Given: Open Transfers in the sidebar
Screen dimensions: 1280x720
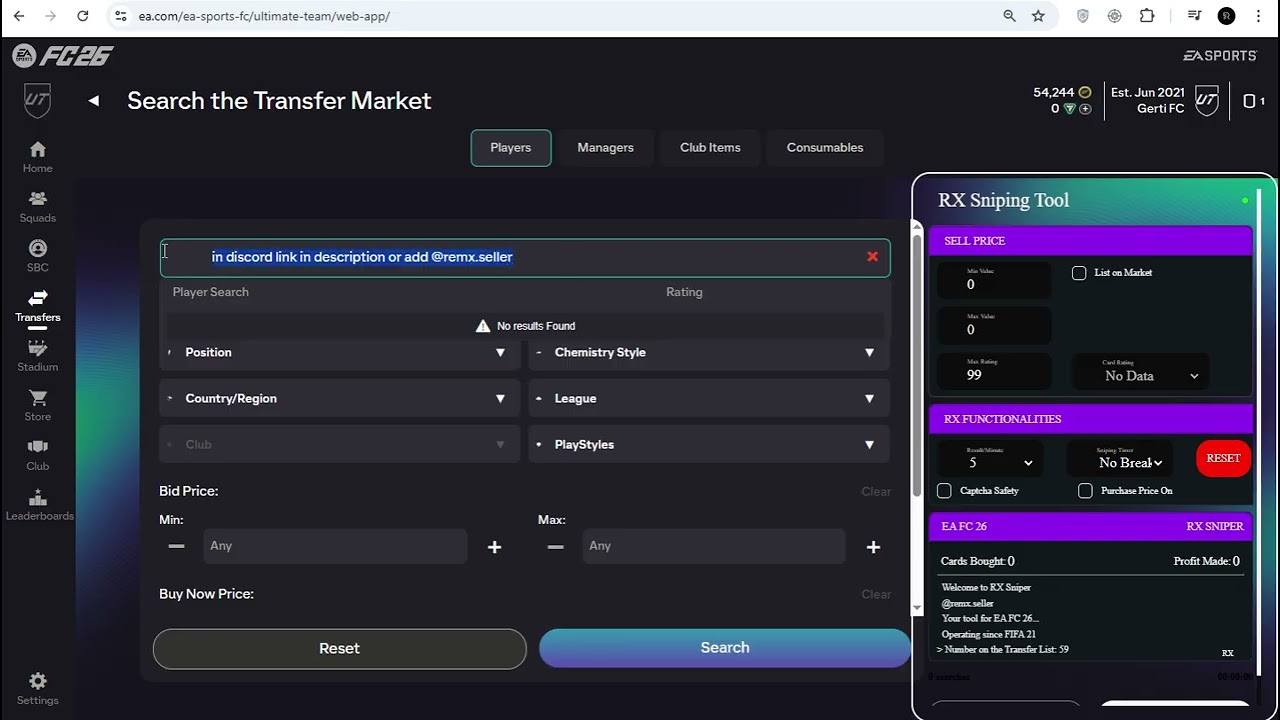Looking at the screenshot, I should (37, 306).
